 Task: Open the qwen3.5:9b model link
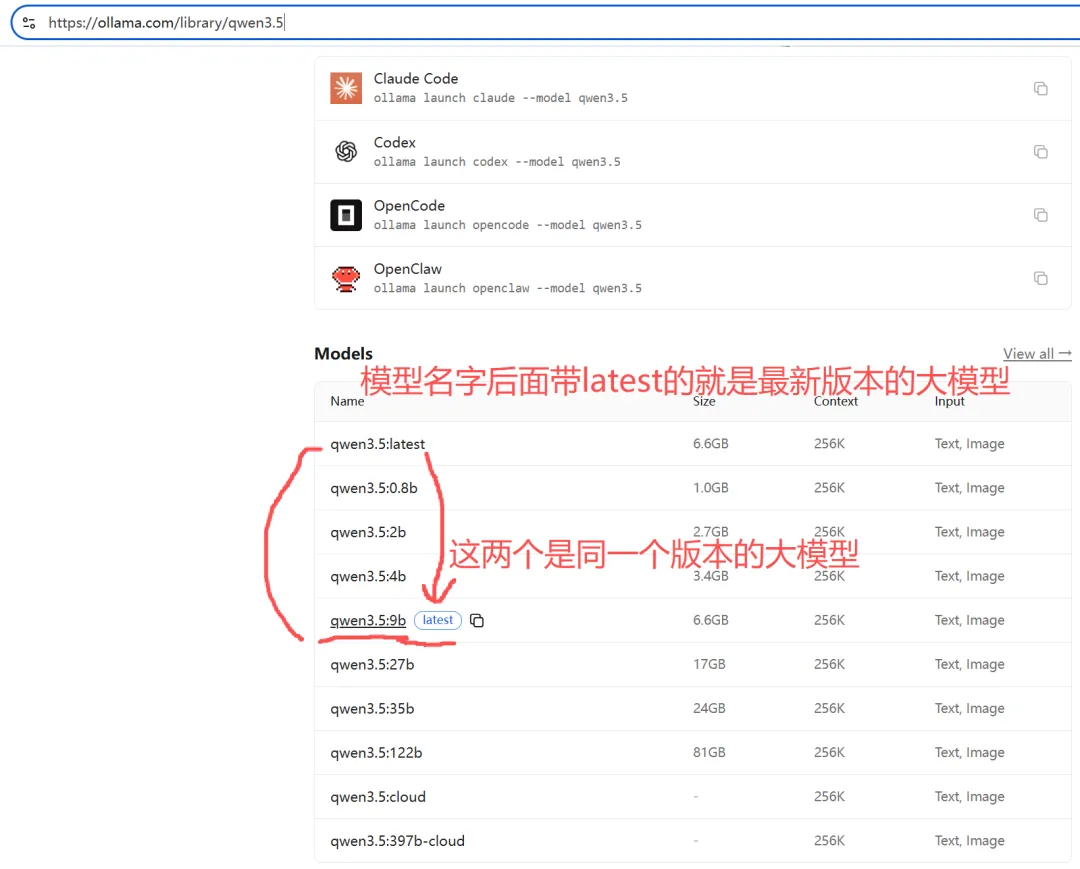point(368,620)
